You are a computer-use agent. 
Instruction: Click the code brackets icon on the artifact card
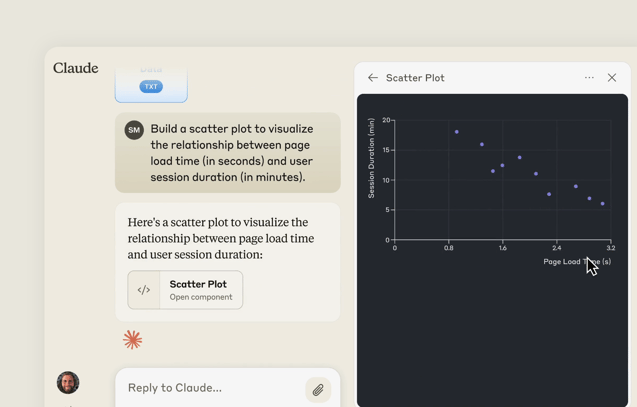[x=144, y=290]
